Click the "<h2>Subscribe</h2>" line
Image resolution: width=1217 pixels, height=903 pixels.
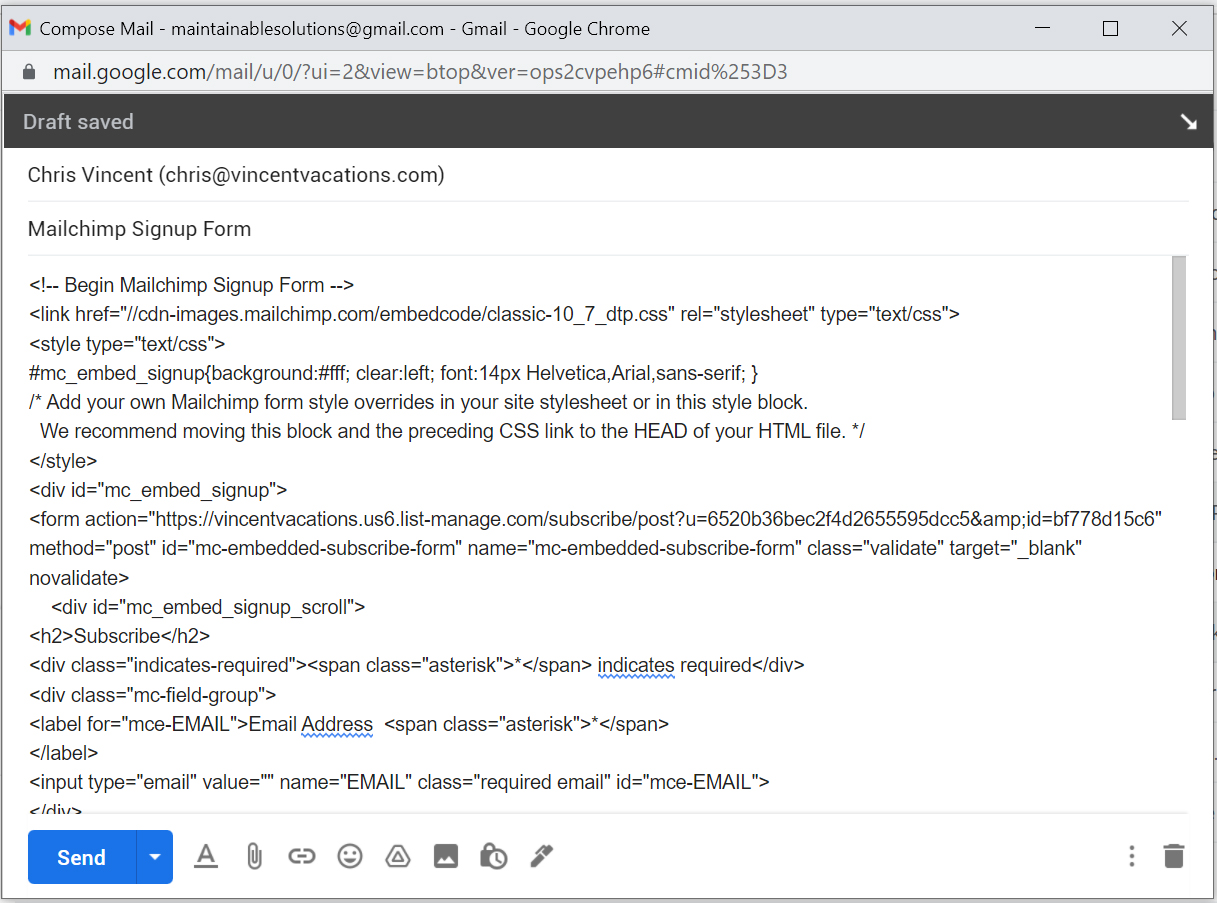point(120,636)
